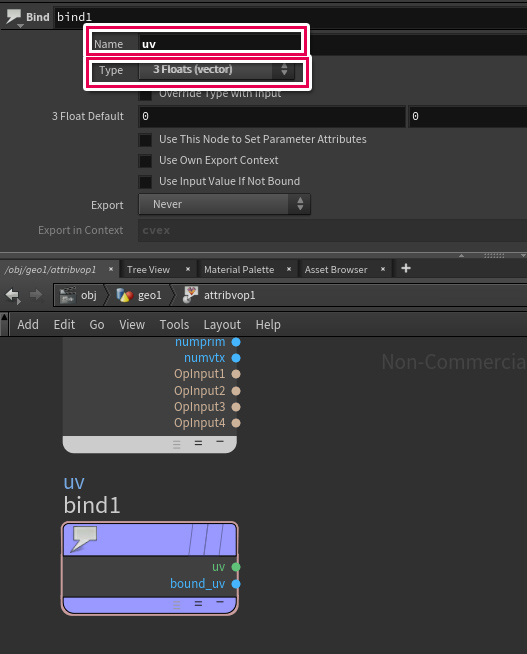Open the Tools menu
This screenshot has height=654, width=527.
click(174, 324)
